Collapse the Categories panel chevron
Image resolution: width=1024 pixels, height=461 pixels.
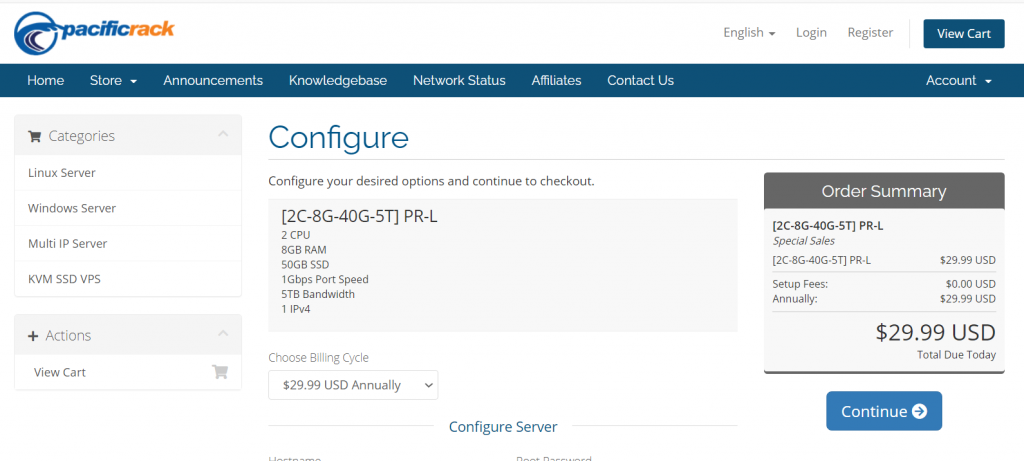223,134
